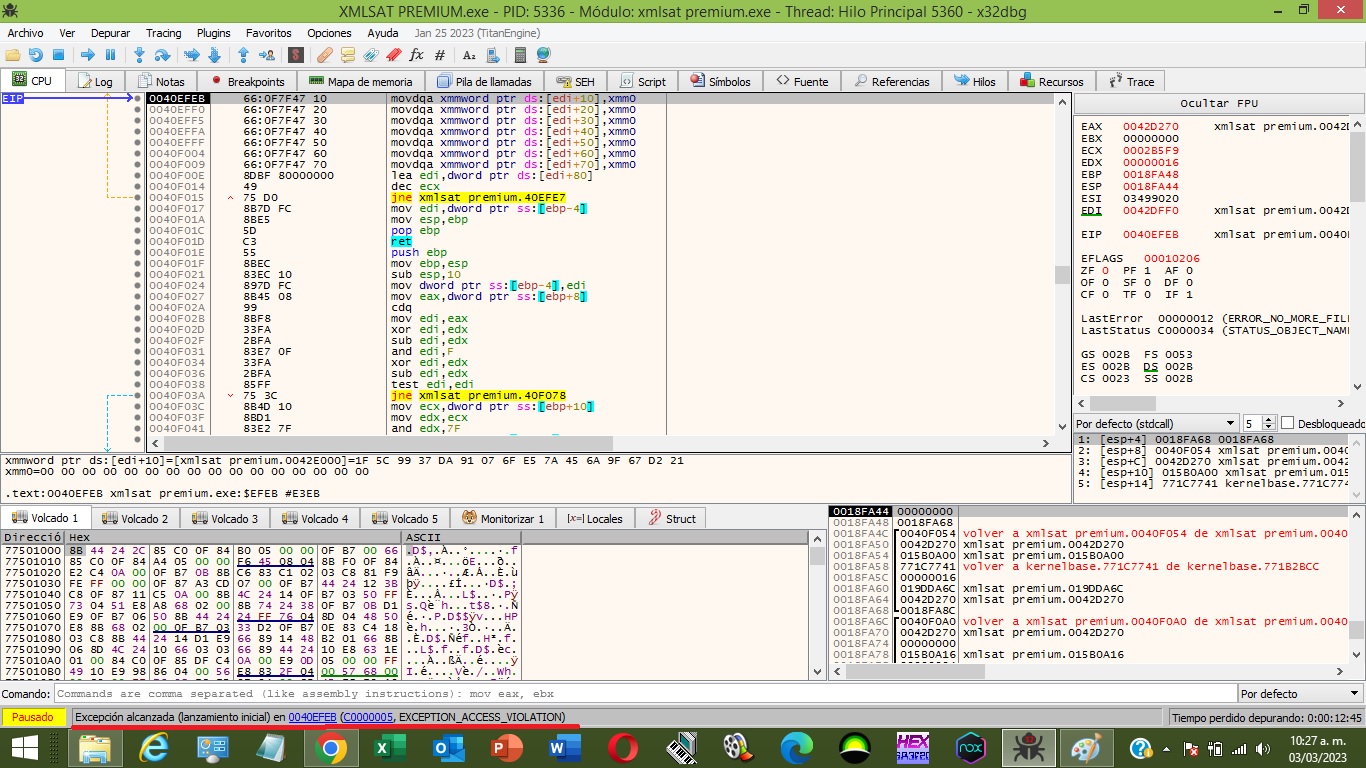1366x768 pixels.
Task: Select the Volcado 2 dump tab
Action: click(x=136, y=518)
